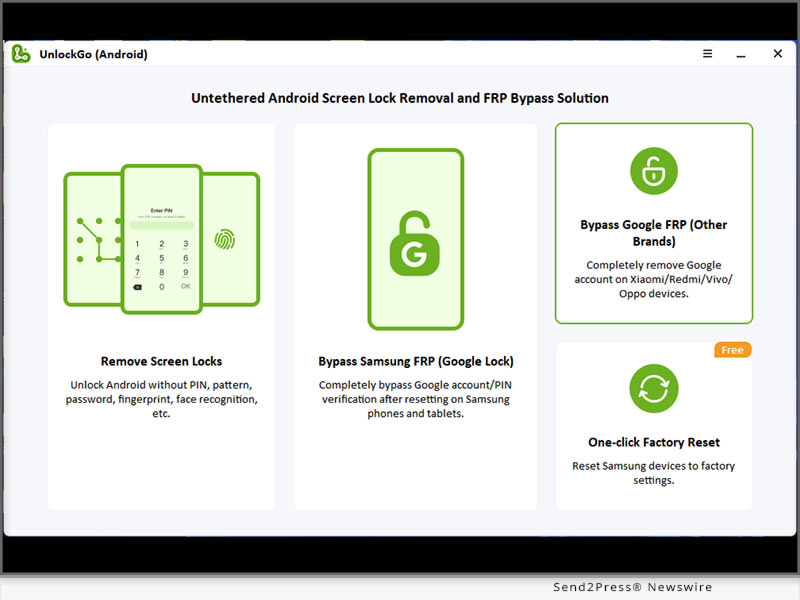Choose Bypass Samsung FRP (Google Lock)
Screen dimensions: 800x600
pyautogui.click(x=415, y=362)
